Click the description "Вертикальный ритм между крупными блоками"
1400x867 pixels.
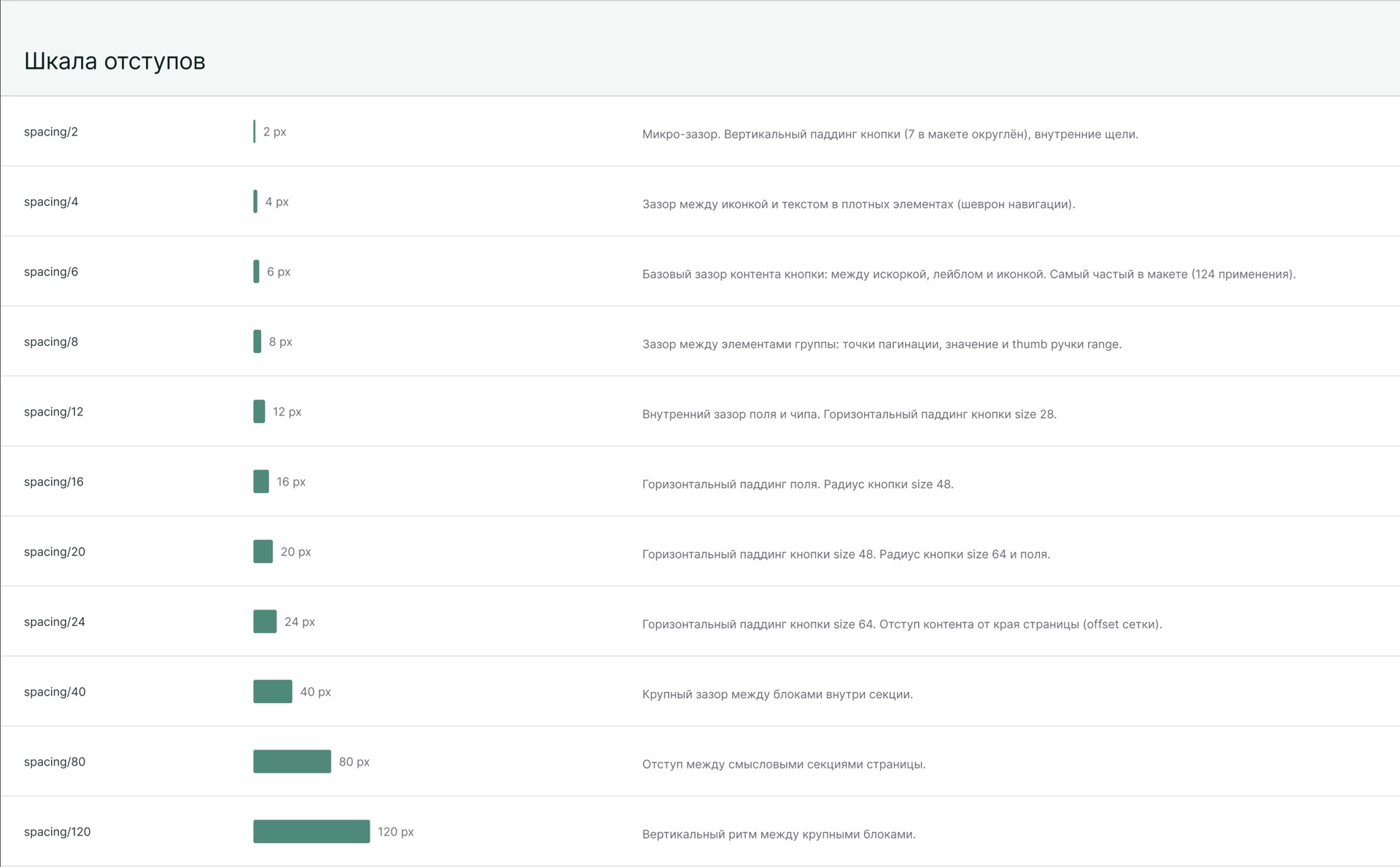(779, 834)
